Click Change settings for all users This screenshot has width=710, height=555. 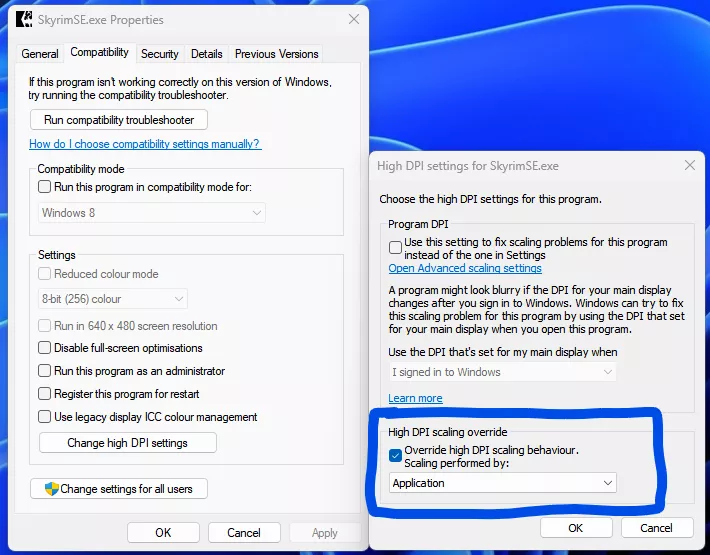pyautogui.click(x=119, y=489)
